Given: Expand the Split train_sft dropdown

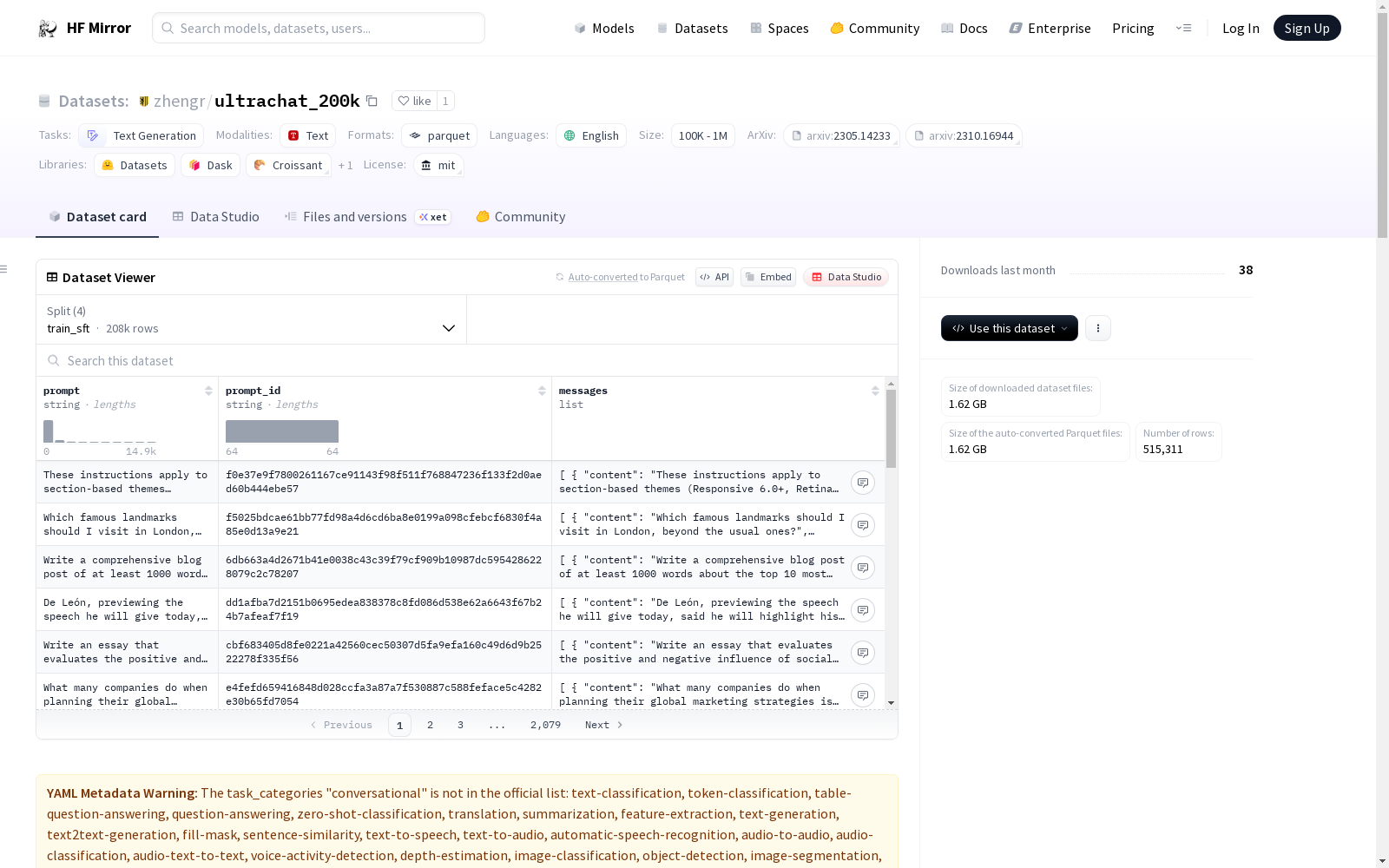Looking at the screenshot, I should point(251,319).
